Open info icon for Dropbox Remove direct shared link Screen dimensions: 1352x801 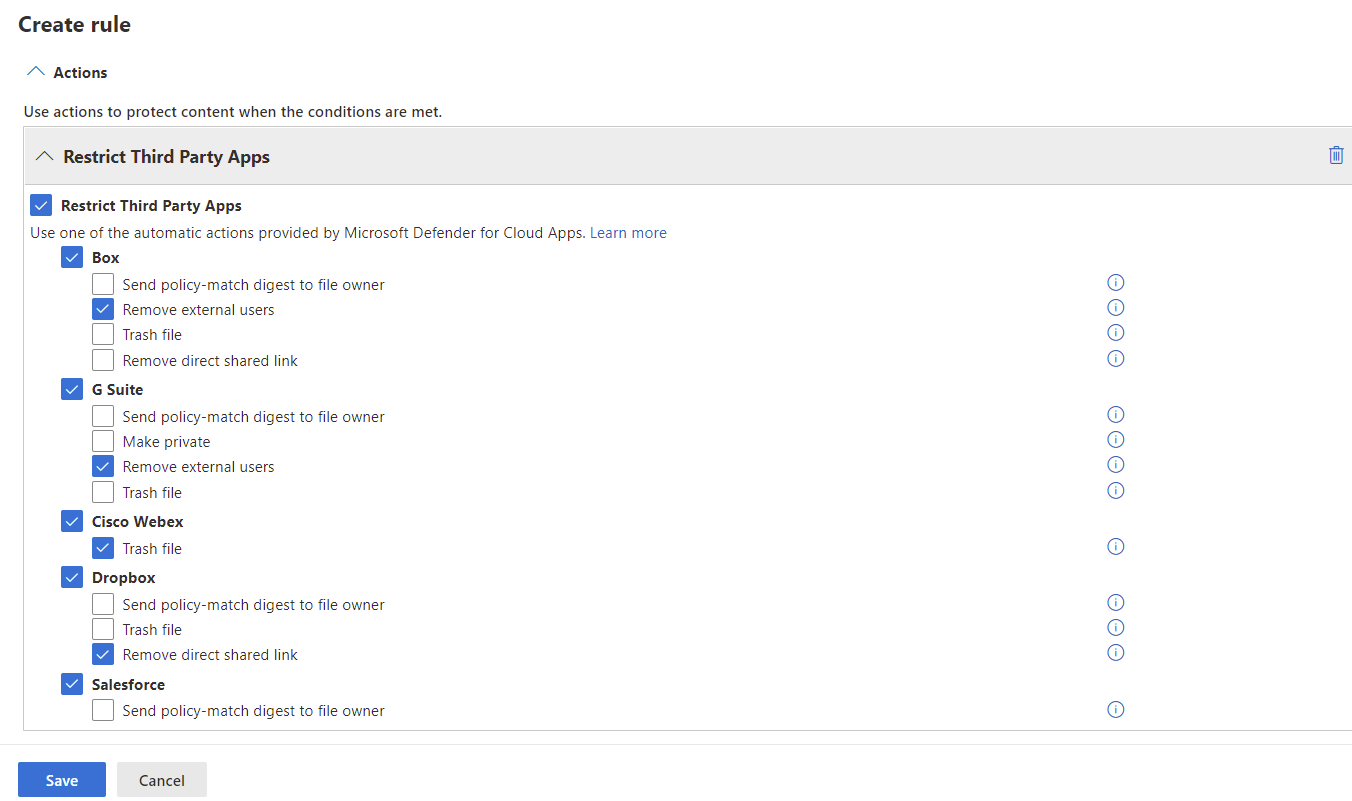point(1116,653)
